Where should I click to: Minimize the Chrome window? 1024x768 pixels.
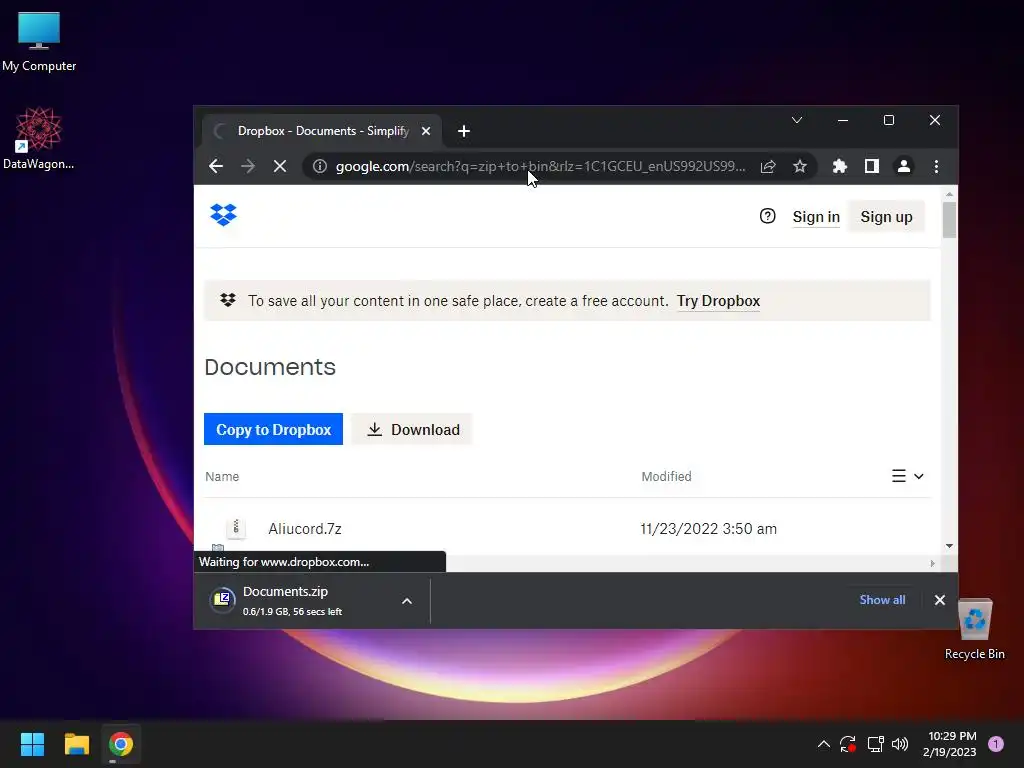(x=842, y=120)
